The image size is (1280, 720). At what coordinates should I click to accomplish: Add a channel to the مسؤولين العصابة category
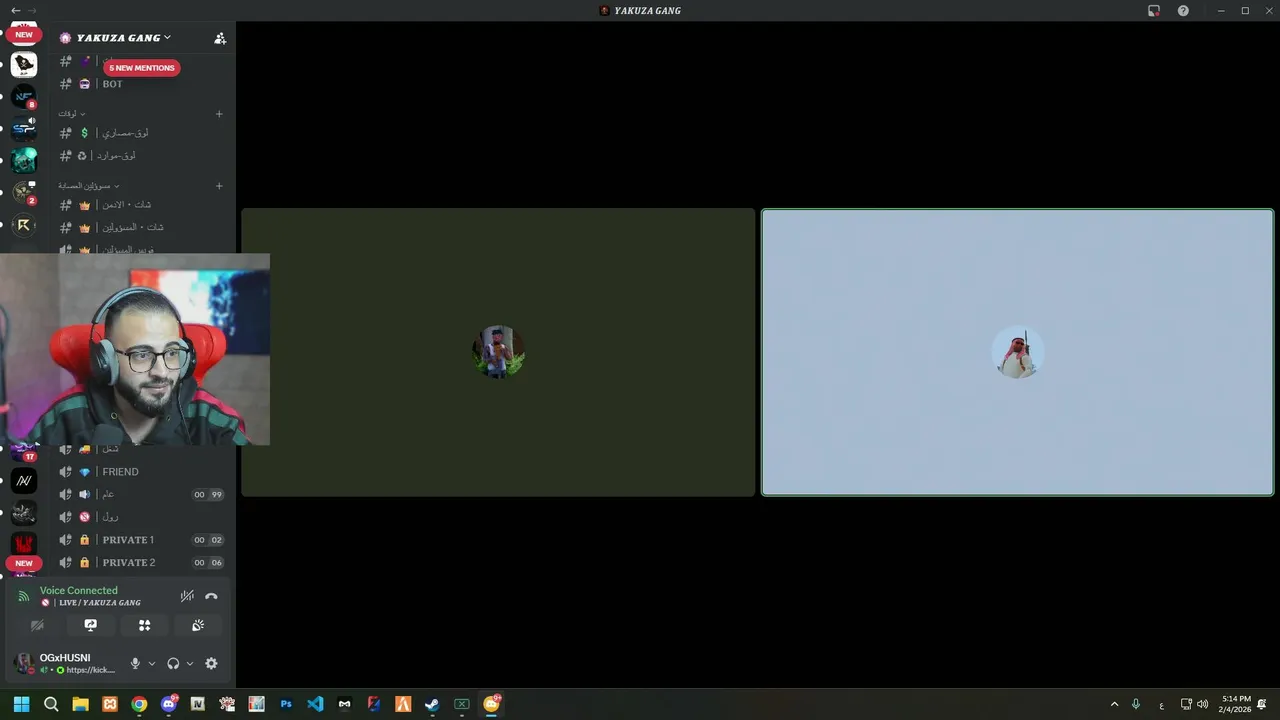point(219,186)
